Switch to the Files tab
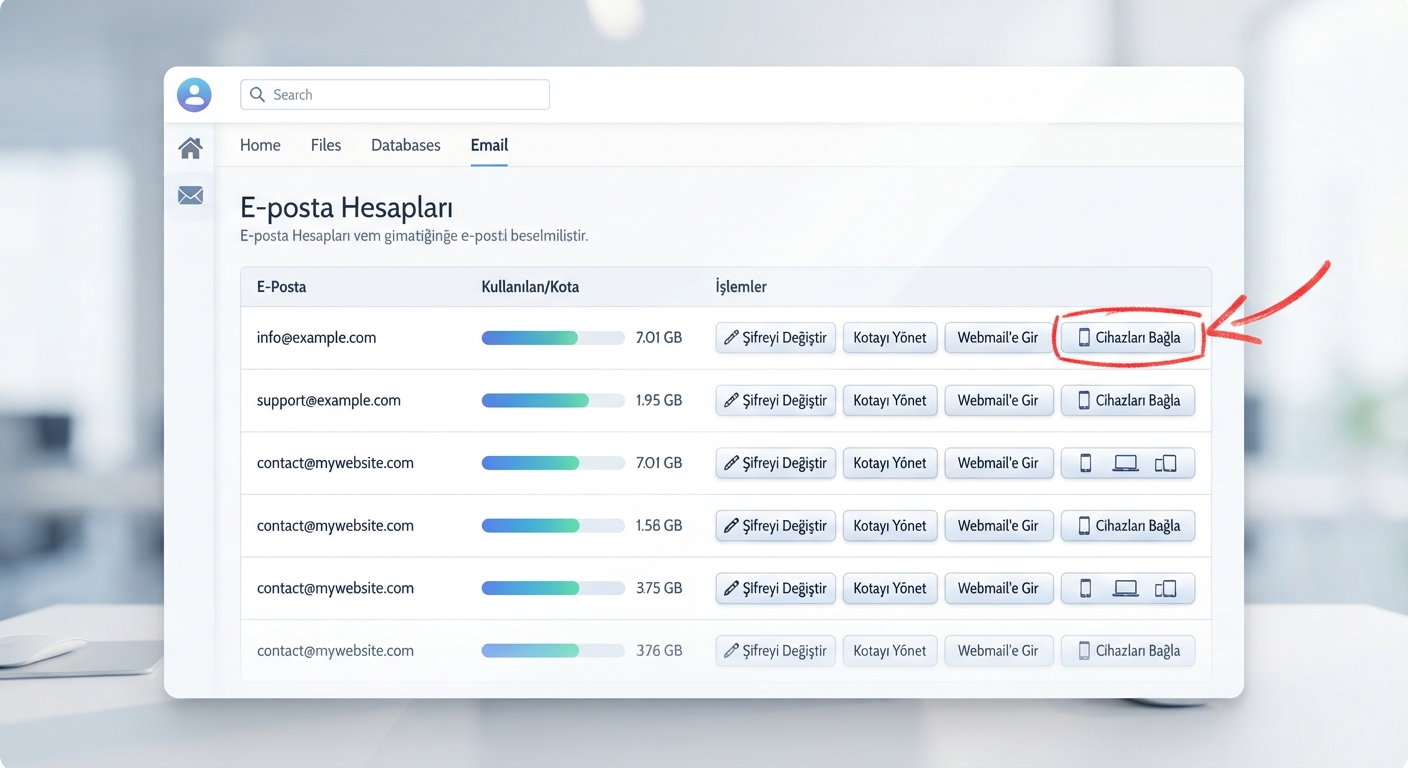The height and width of the screenshot is (768, 1408). [x=326, y=145]
